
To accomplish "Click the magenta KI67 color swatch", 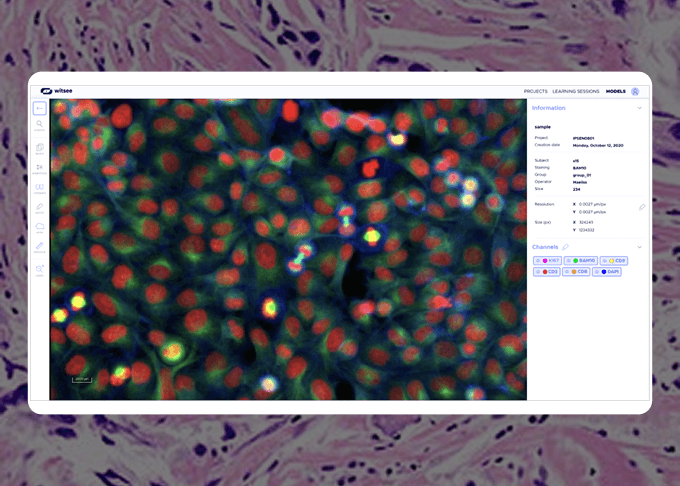I will point(545,261).
